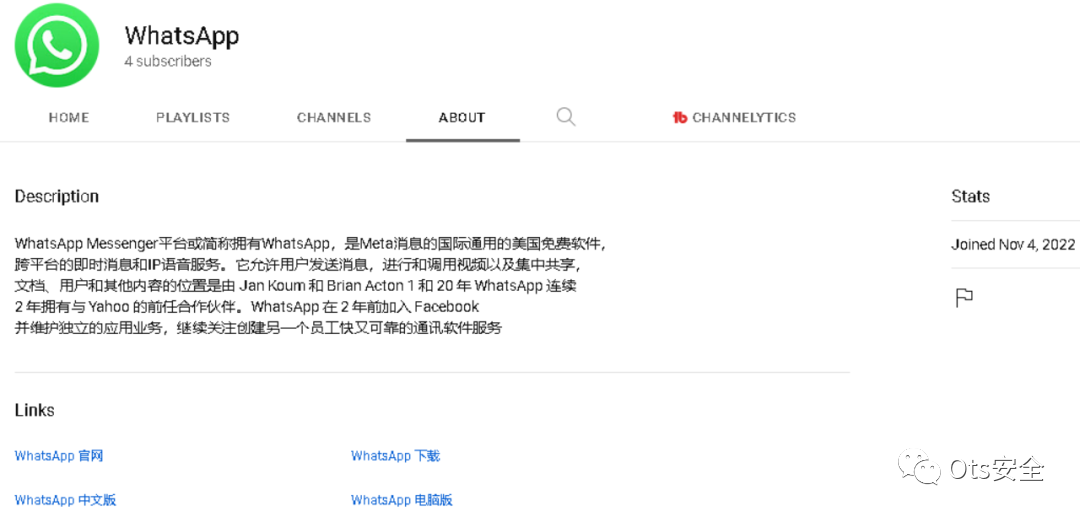Viewport: 1080px width, 517px height.
Task: Go to the CHANNELS tab
Action: (334, 118)
